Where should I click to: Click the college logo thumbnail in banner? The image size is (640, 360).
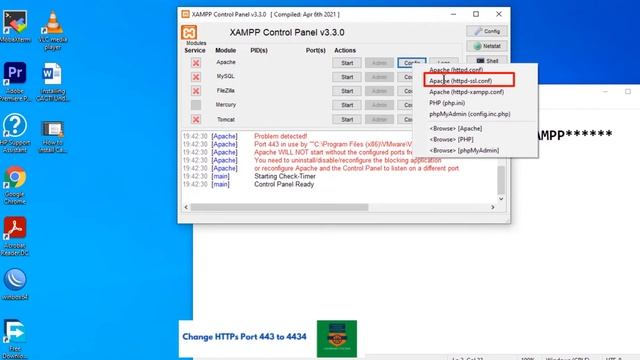(x=337, y=338)
